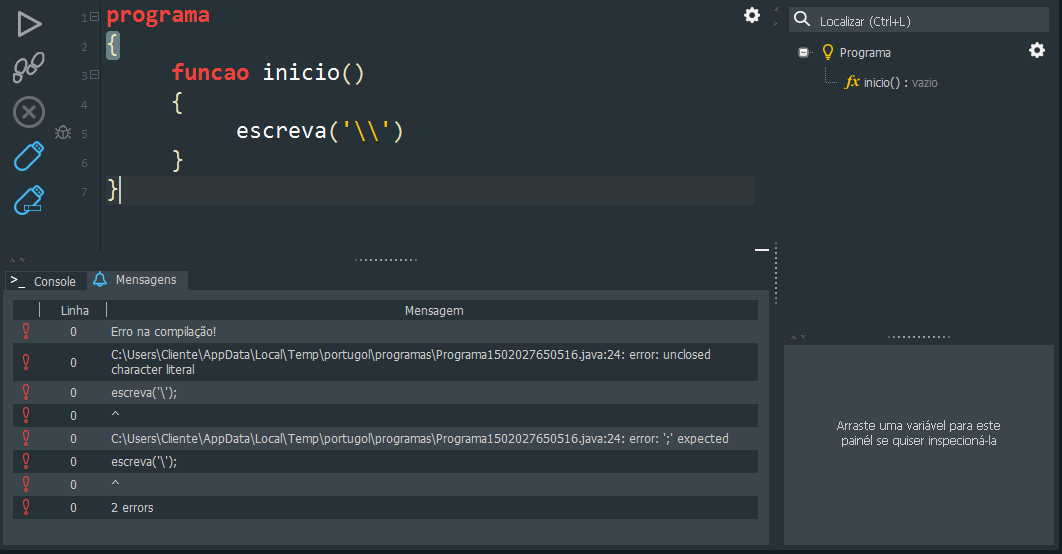Select the 'Erro na compilação!' message row
1062x554 pixels.
385,331
